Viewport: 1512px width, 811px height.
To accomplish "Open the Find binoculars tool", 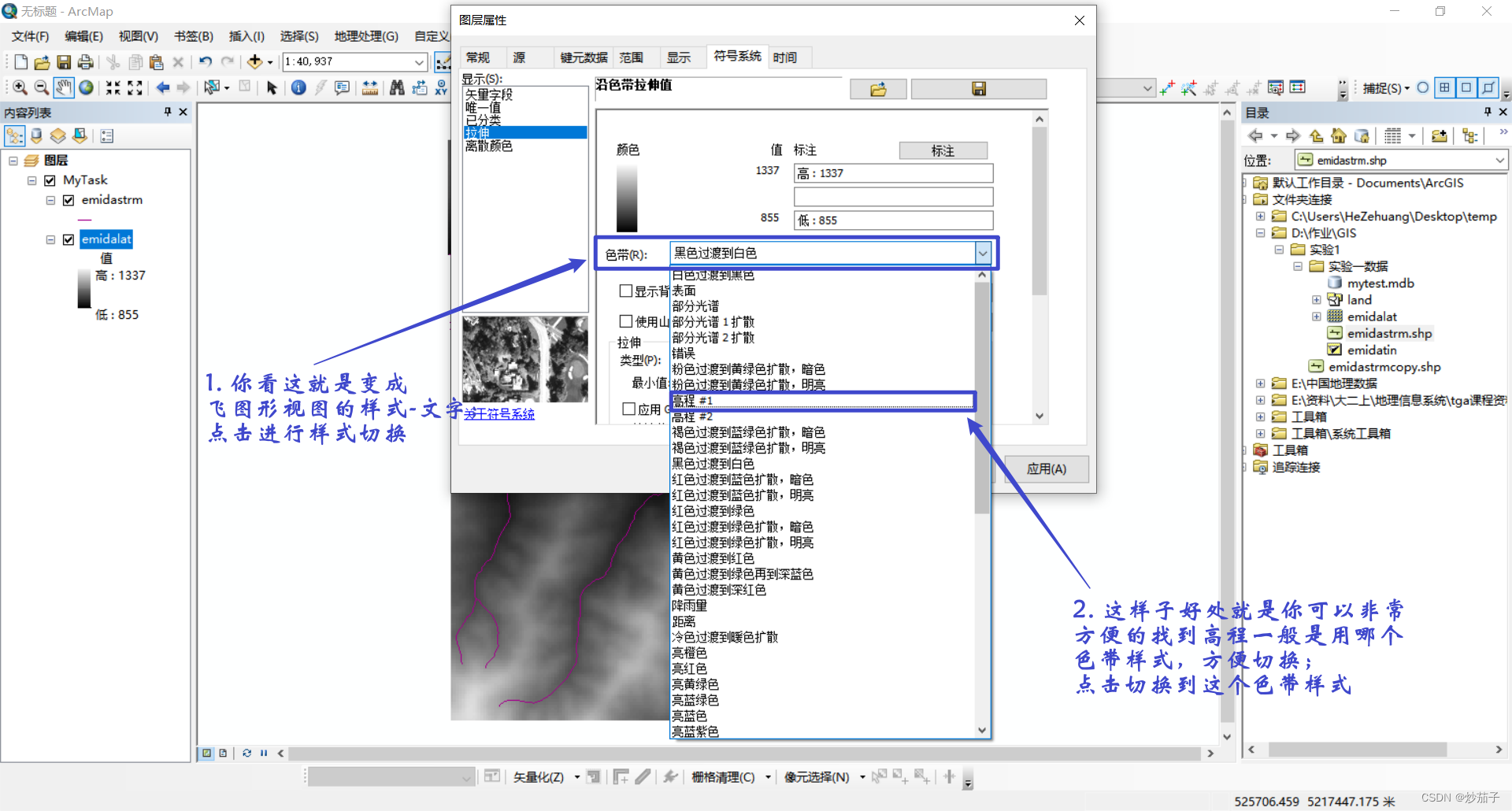I will [x=397, y=87].
